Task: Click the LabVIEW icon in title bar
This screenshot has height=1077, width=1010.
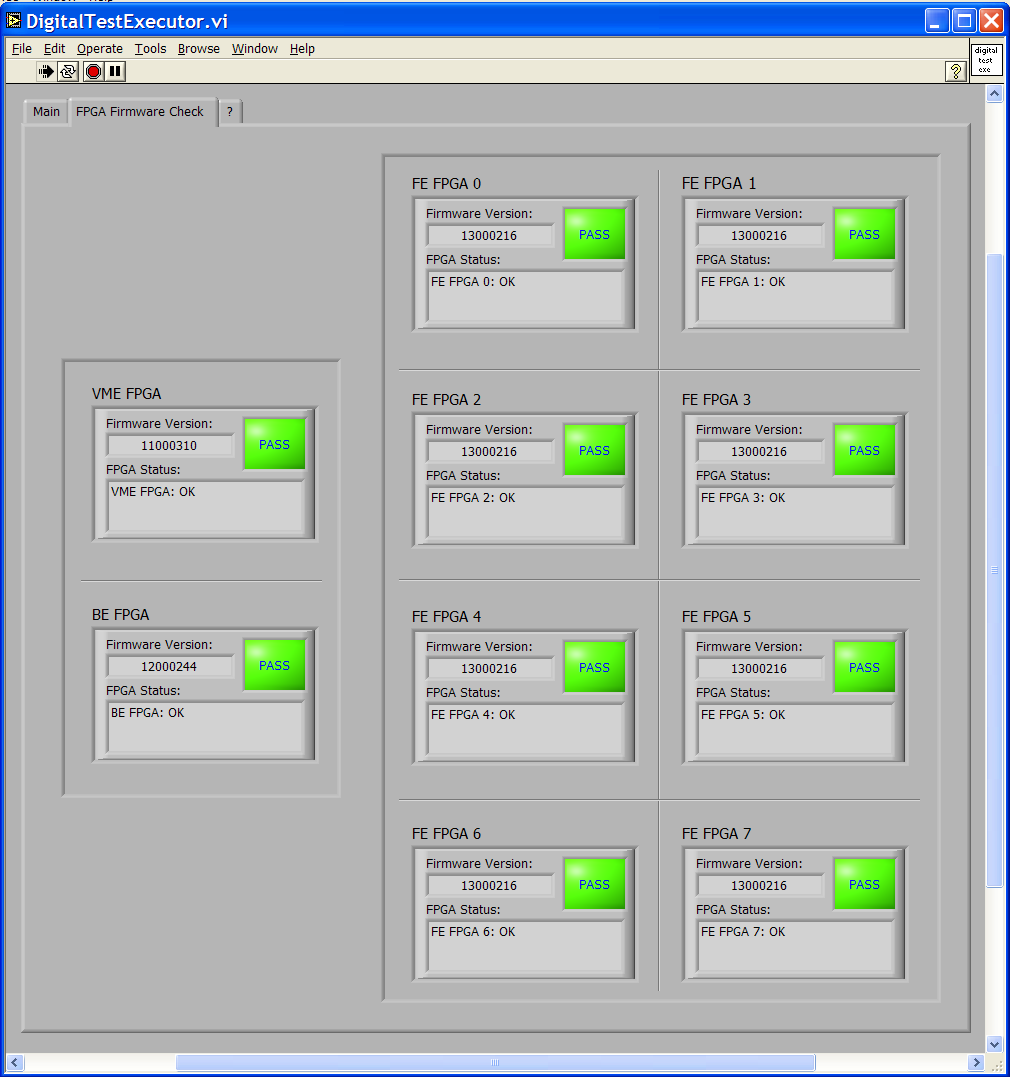Action: [x=14, y=21]
